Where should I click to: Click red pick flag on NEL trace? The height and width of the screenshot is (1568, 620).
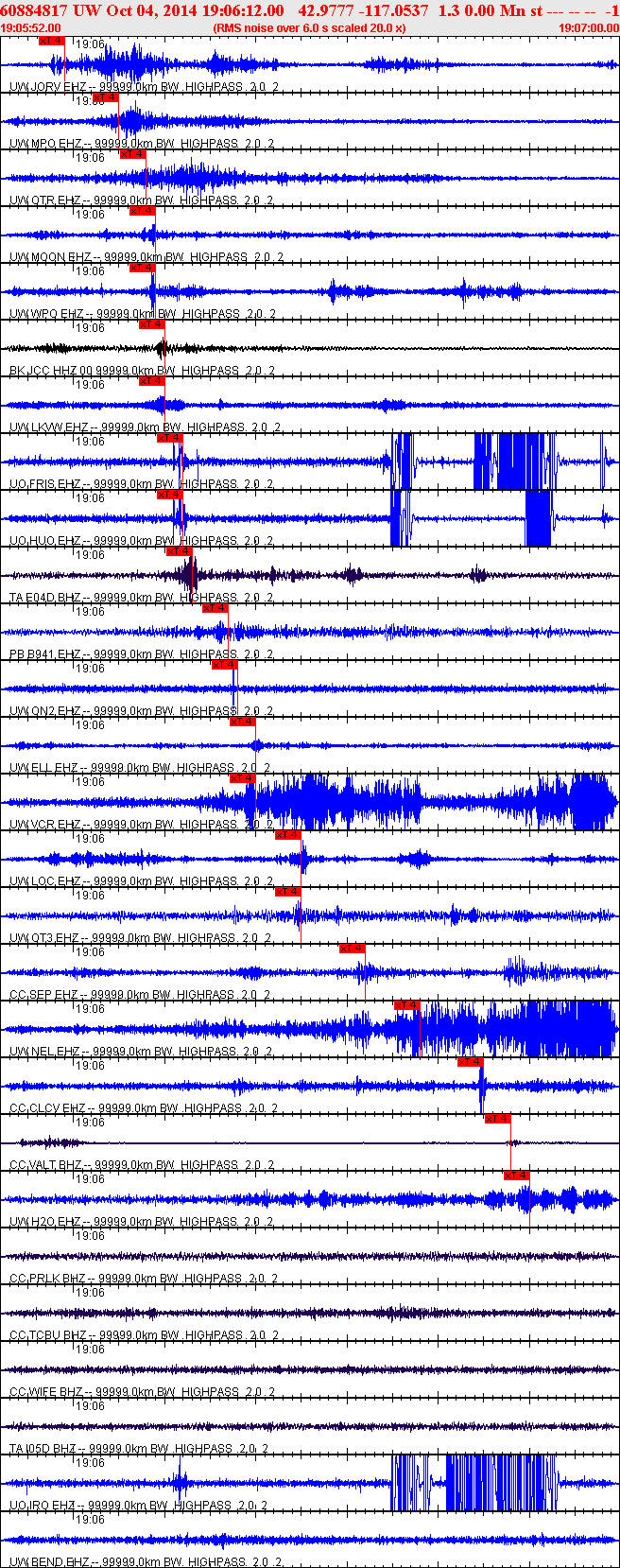tap(407, 1005)
